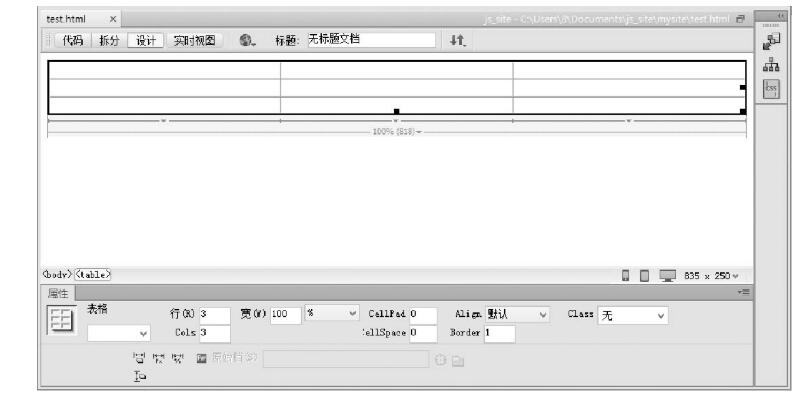807x395 pixels.
Task: Open the Align 默认 dropdown
Action: pyautogui.click(x=517, y=314)
